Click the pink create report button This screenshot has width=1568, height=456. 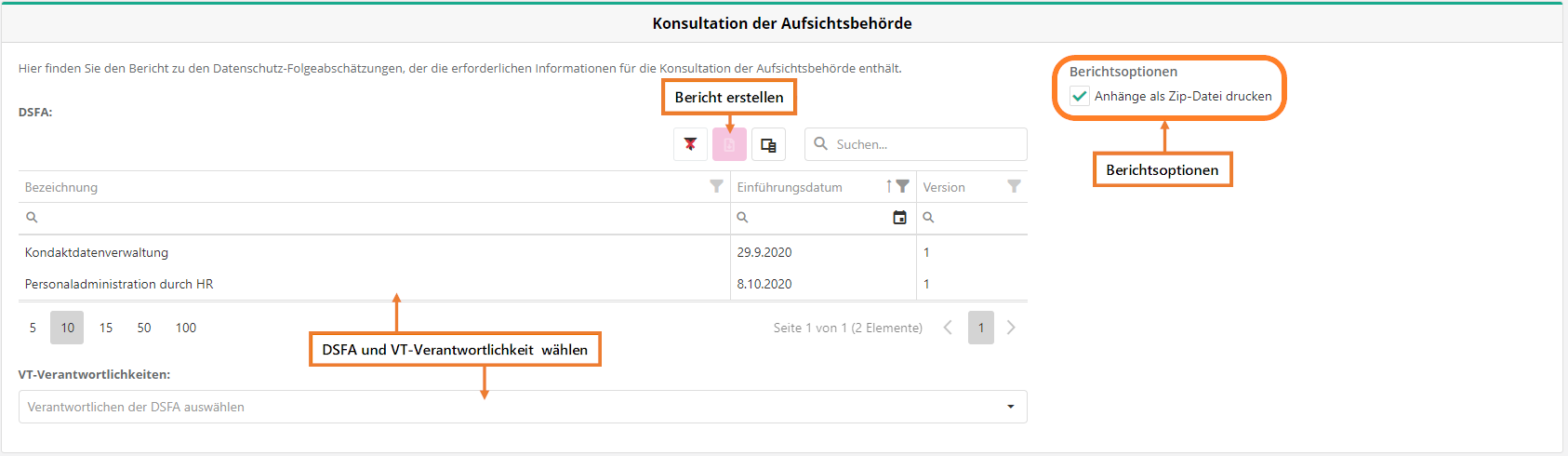[729, 145]
